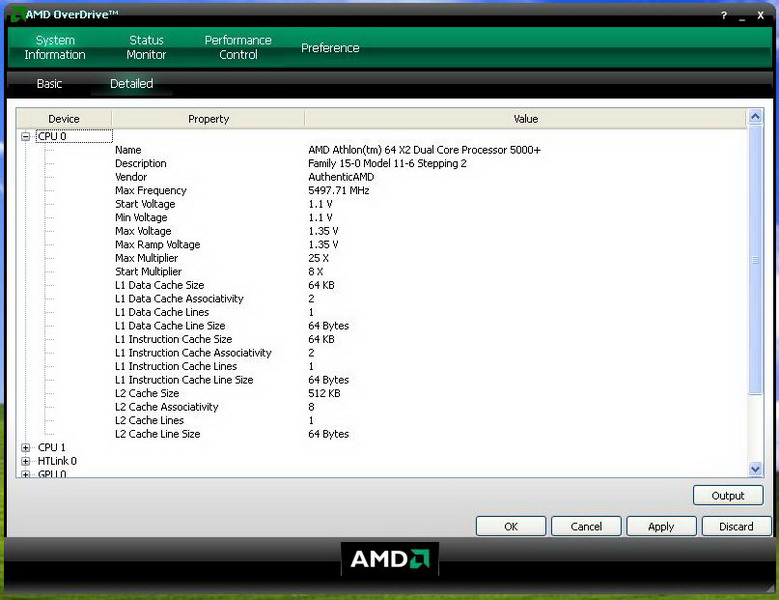Click the AMD OverDrive logo icon in title bar
This screenshot has height=600, width=779.
click(x=16, y=14)
